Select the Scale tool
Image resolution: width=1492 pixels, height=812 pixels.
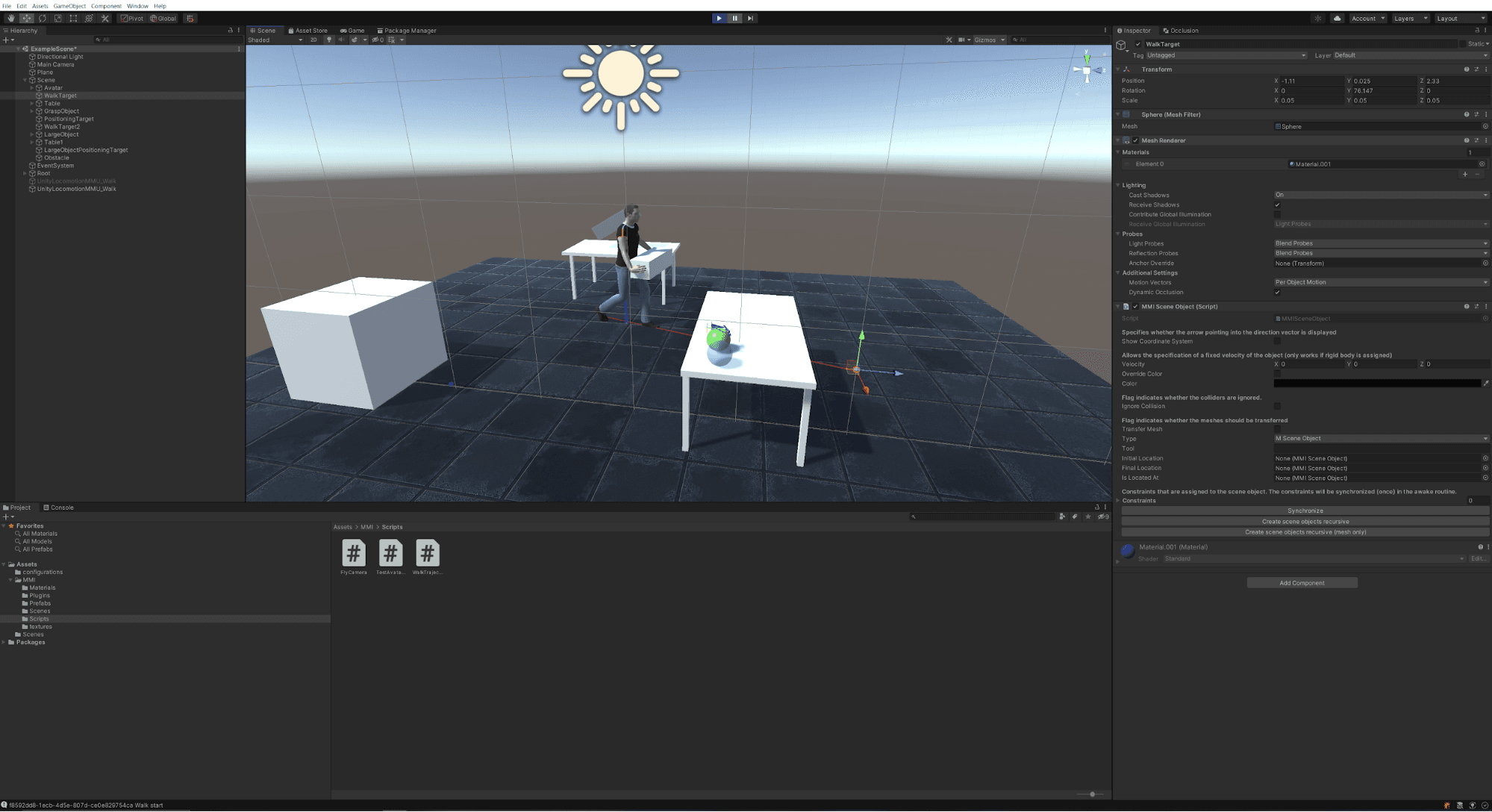click(57, 18)
